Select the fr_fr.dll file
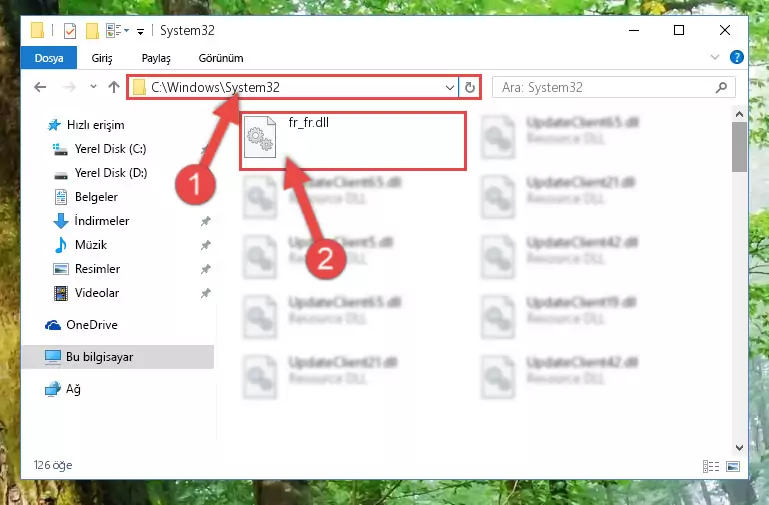 (x=353, y=141)
